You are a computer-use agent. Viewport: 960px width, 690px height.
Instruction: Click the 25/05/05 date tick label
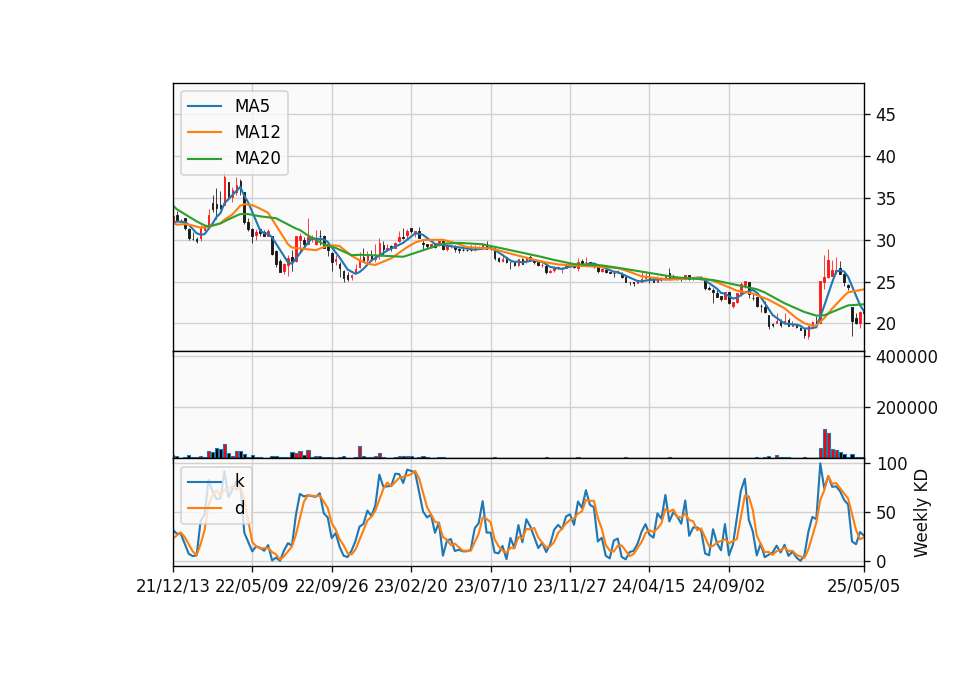(864, 586)
